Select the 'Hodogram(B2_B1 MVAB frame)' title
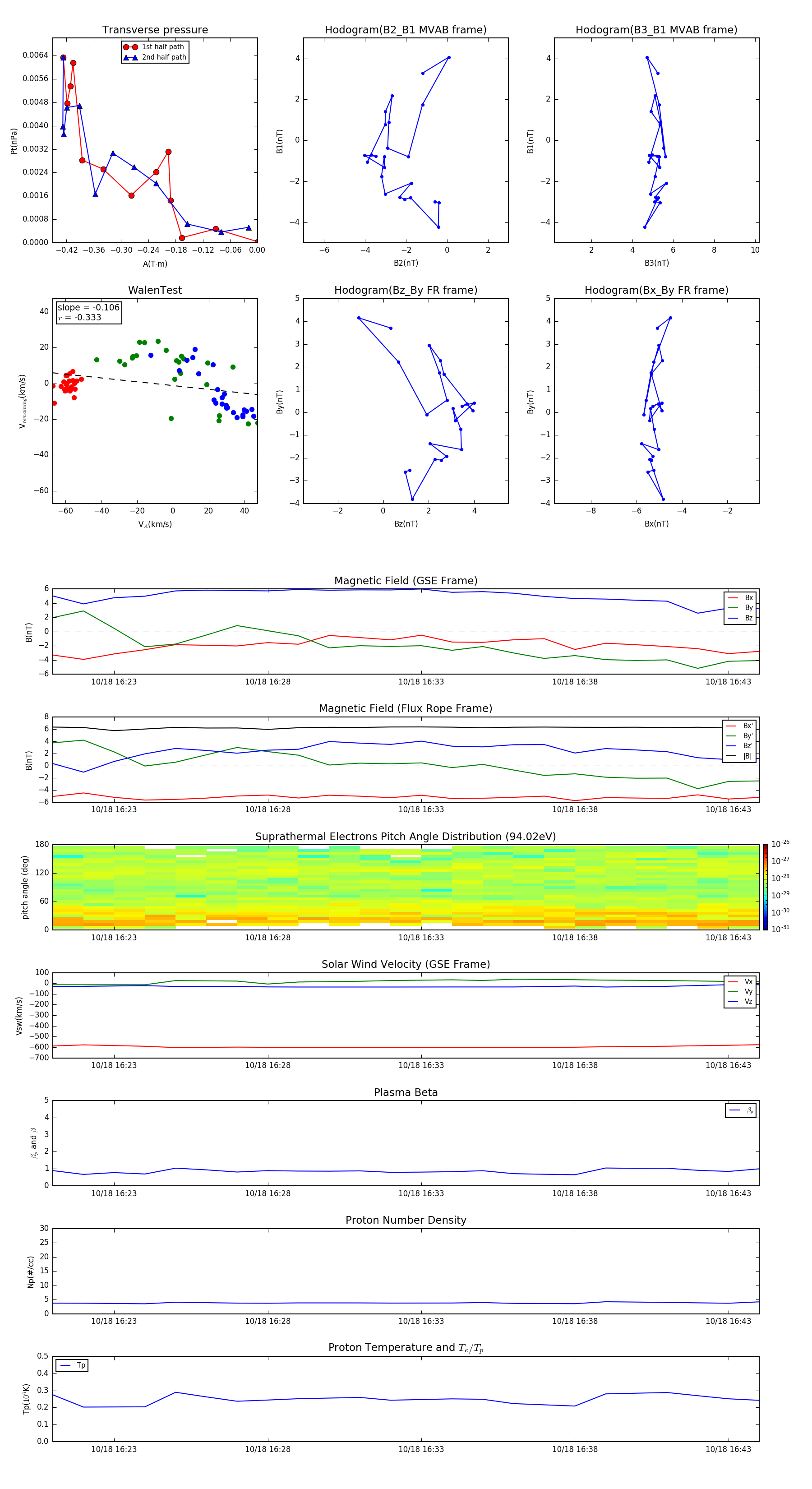 406,30
